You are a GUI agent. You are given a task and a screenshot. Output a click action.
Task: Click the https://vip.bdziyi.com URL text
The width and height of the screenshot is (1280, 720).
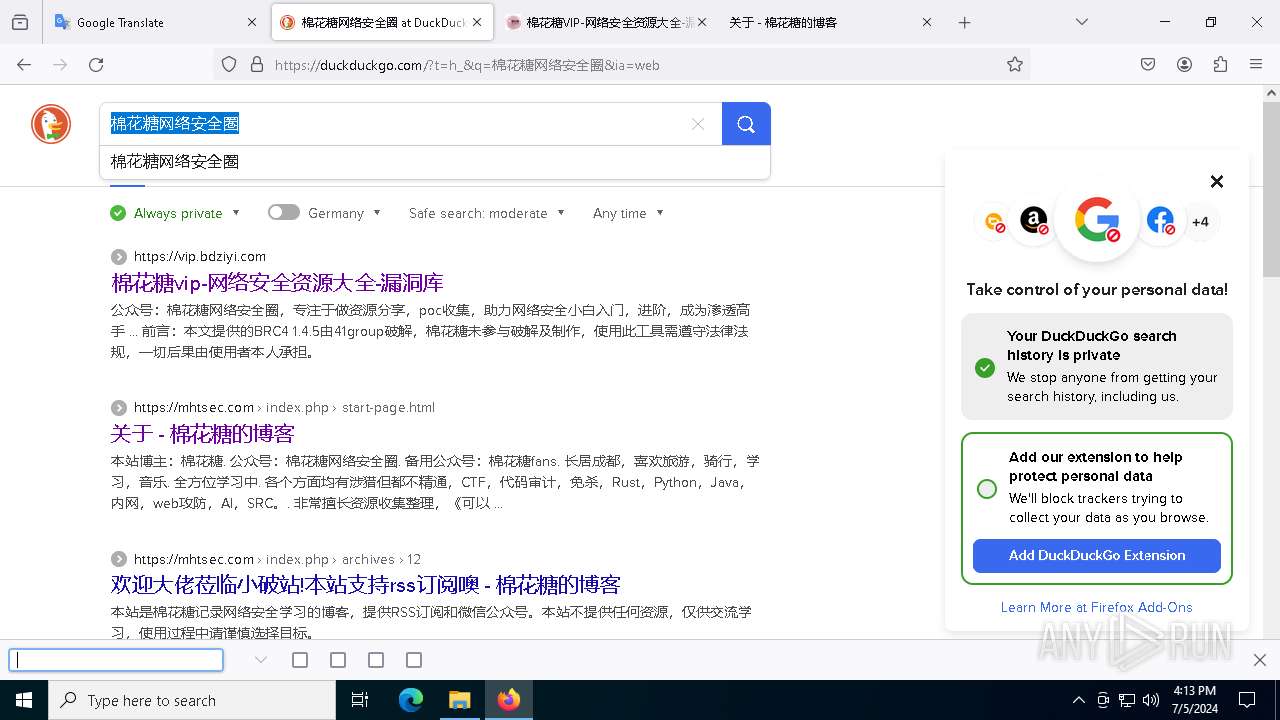200,256
